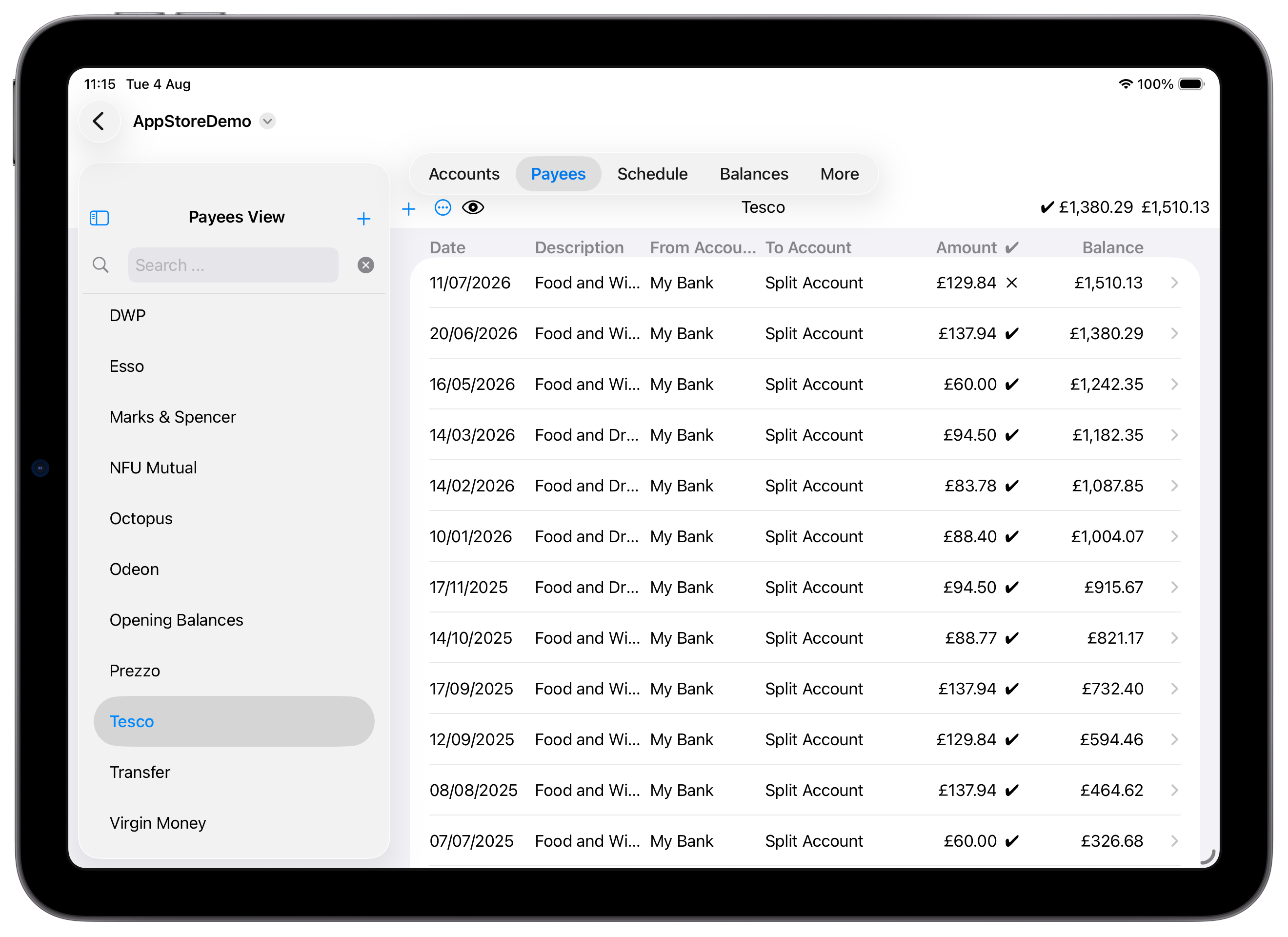Sort by the Amount column header

(x=966, y=247)
